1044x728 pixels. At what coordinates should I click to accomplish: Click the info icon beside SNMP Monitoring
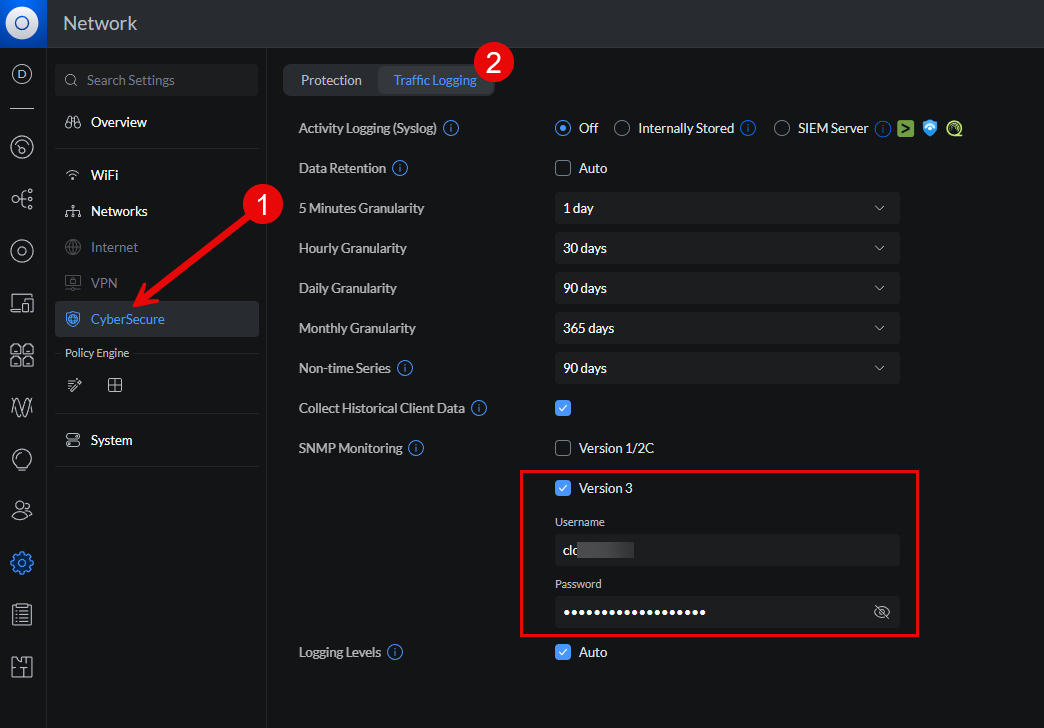tap(416, 448)
